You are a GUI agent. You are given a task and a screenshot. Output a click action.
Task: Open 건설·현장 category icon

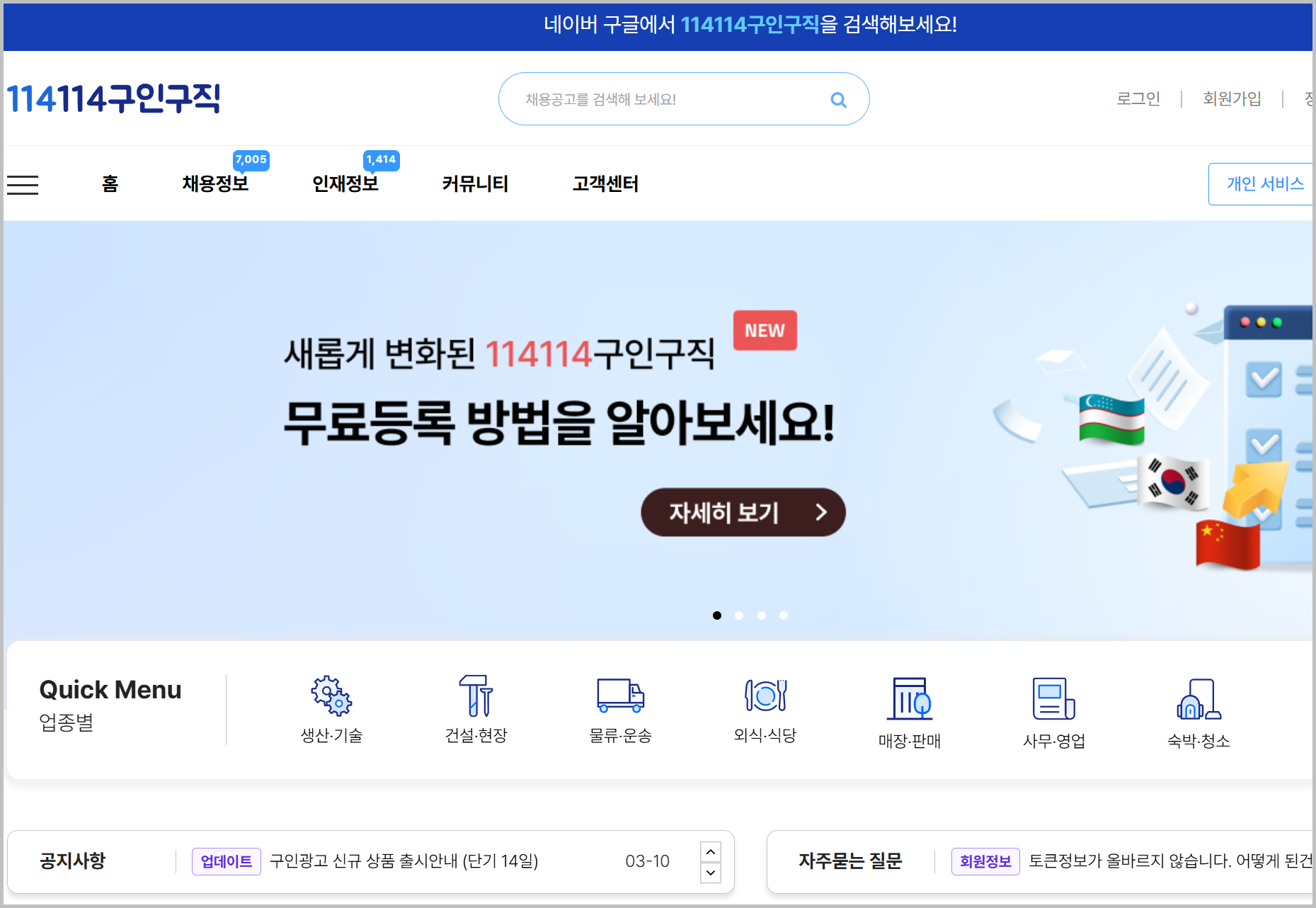(476, 695)
